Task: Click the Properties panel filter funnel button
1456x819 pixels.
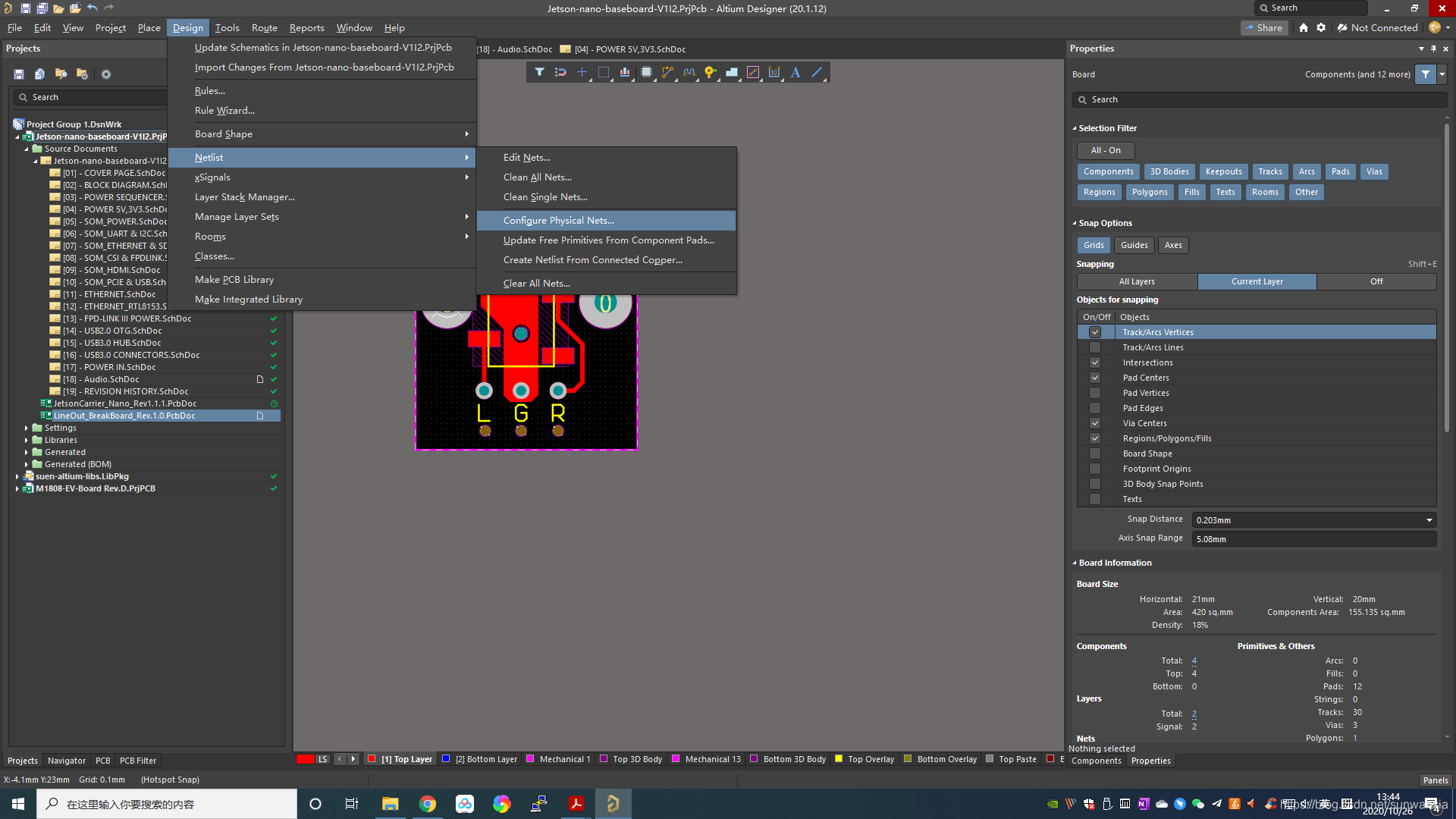Action: coord(1426,74)
